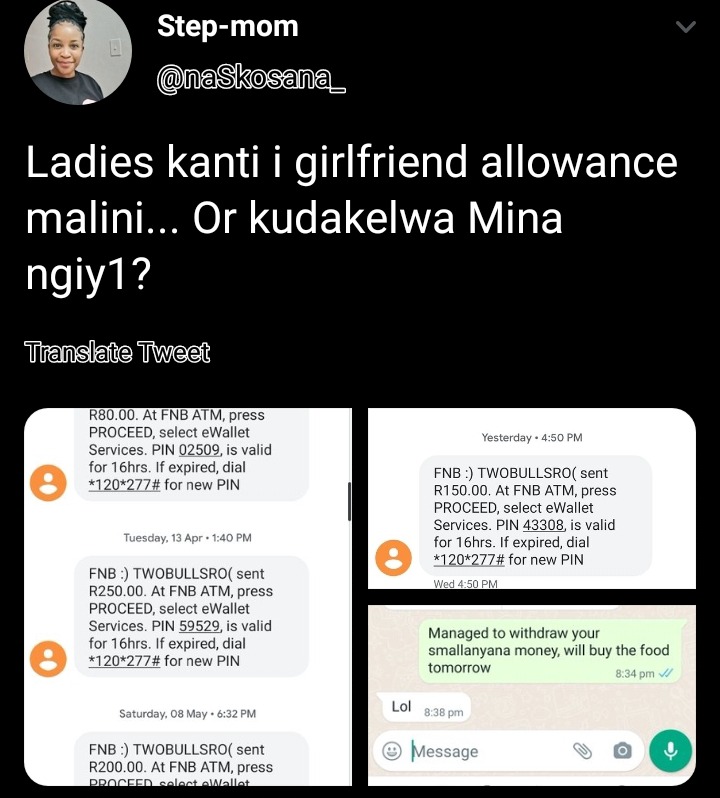
Task: Tap PIN 59529 underlined number
Action: (x=199, y=625)
